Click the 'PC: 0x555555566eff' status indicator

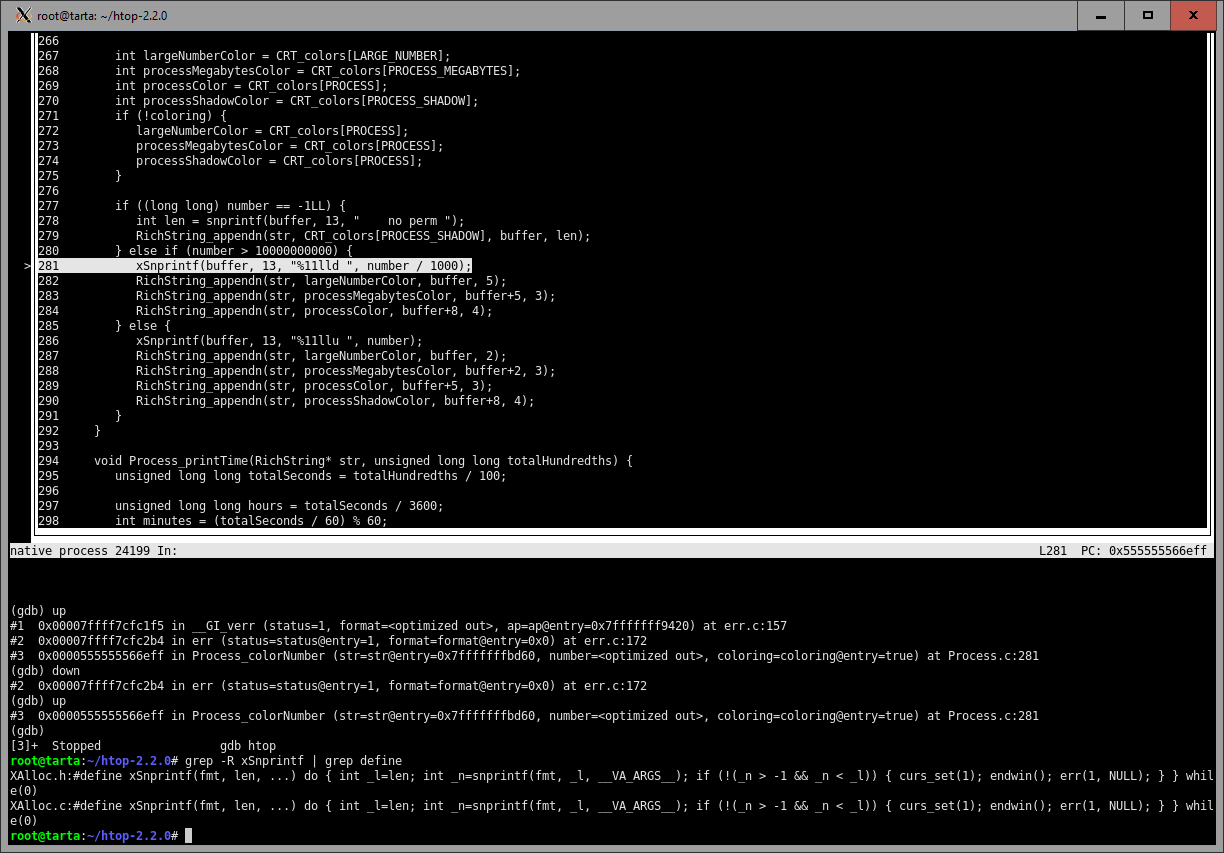pos(1143,551)
